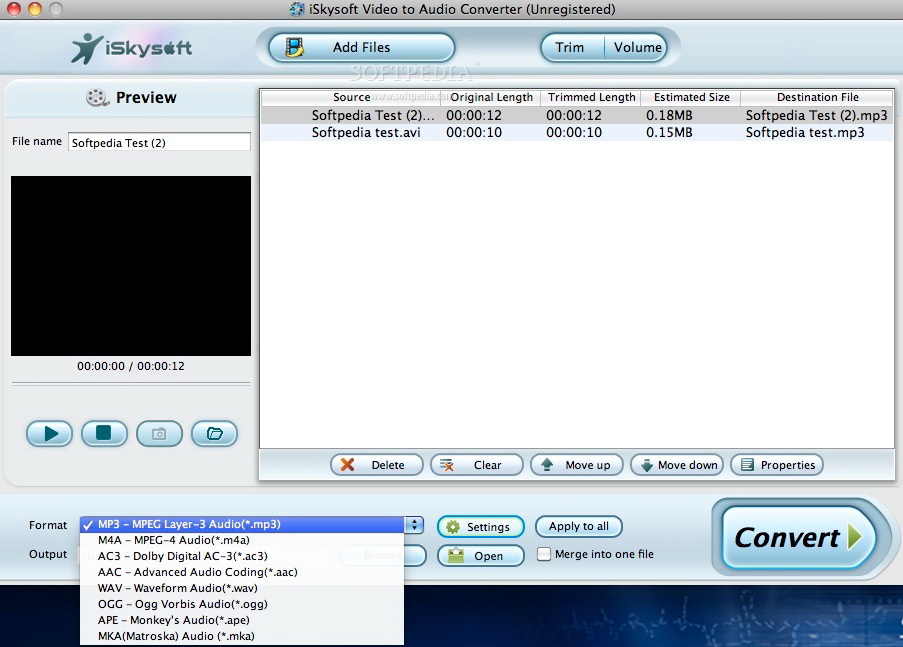Choose WAV - Waveform Audio format

(242, 588)
